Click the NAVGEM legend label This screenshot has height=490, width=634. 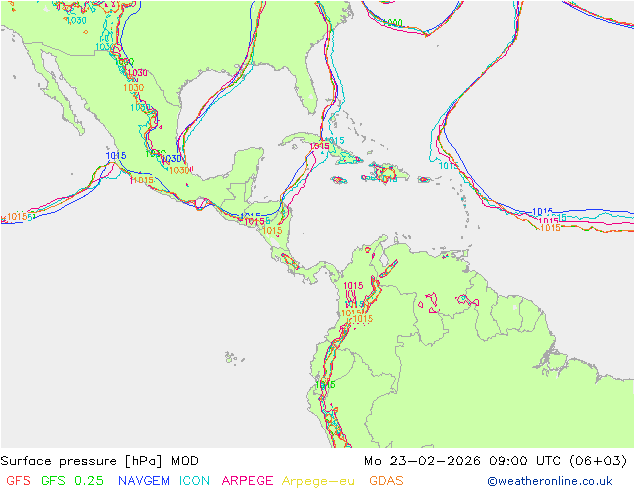tap(144, 481)
